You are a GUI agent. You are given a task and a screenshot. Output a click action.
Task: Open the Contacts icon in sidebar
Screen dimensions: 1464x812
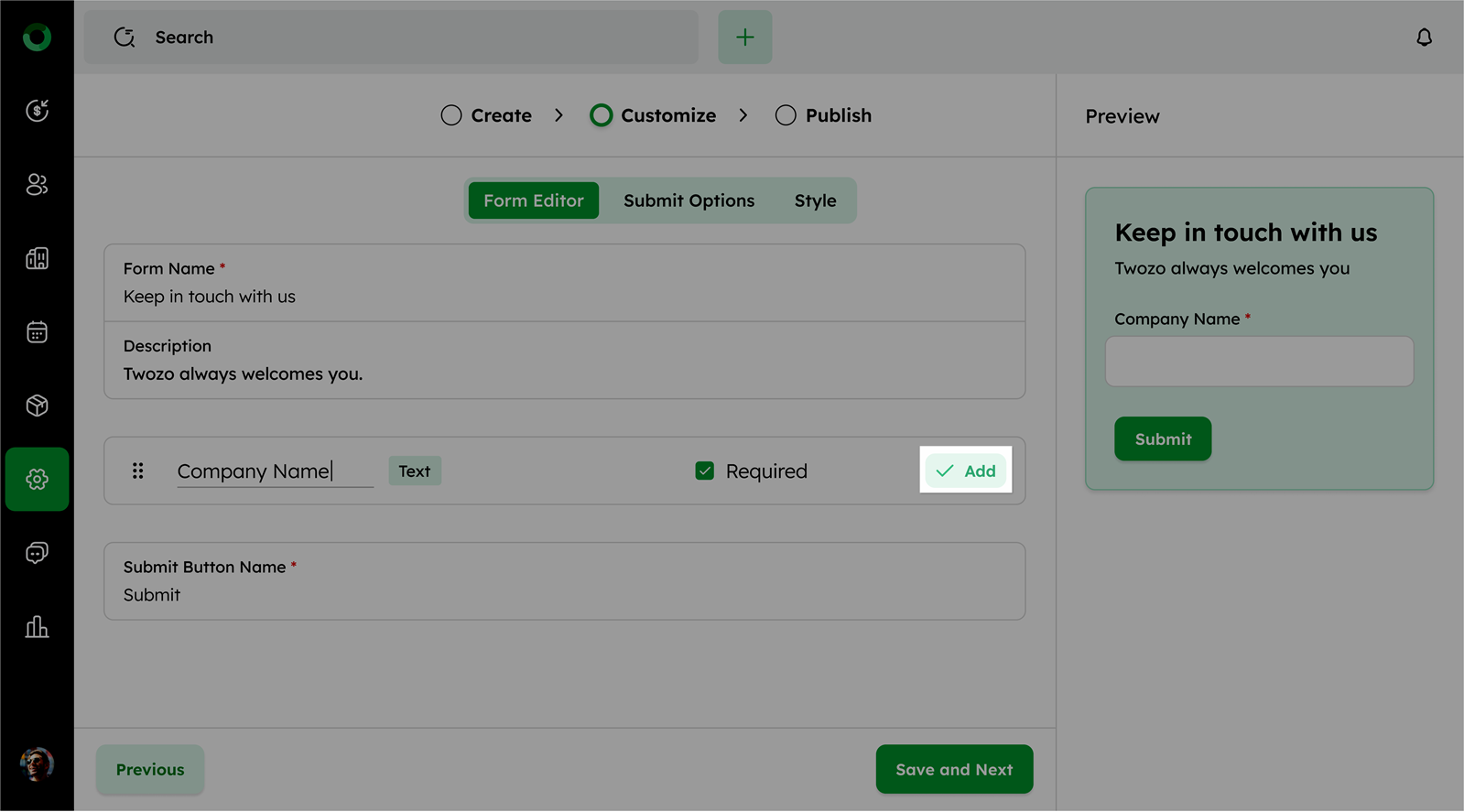37,185
